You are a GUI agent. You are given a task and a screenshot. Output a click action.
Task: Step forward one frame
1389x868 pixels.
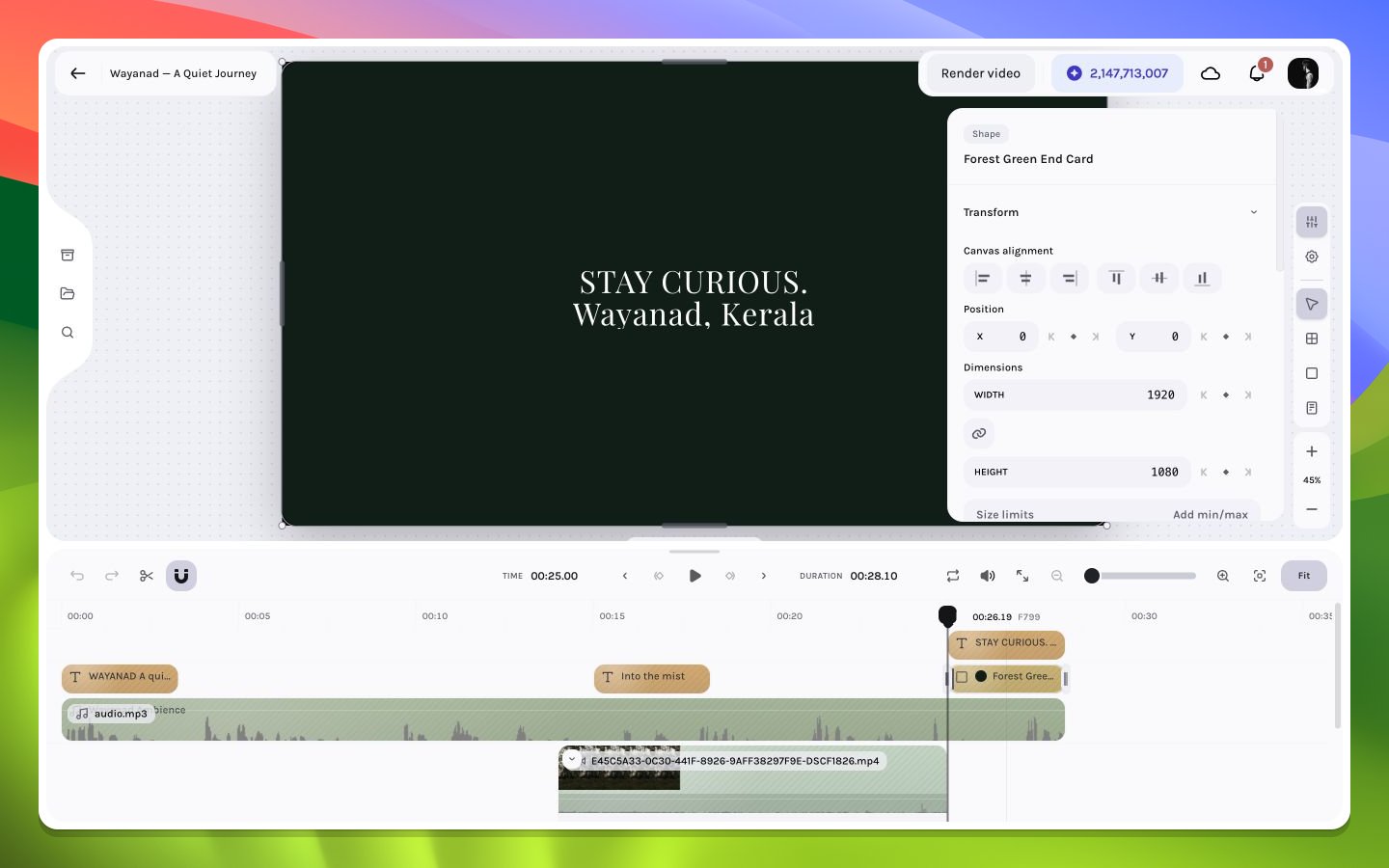click(x=764, y=576)
